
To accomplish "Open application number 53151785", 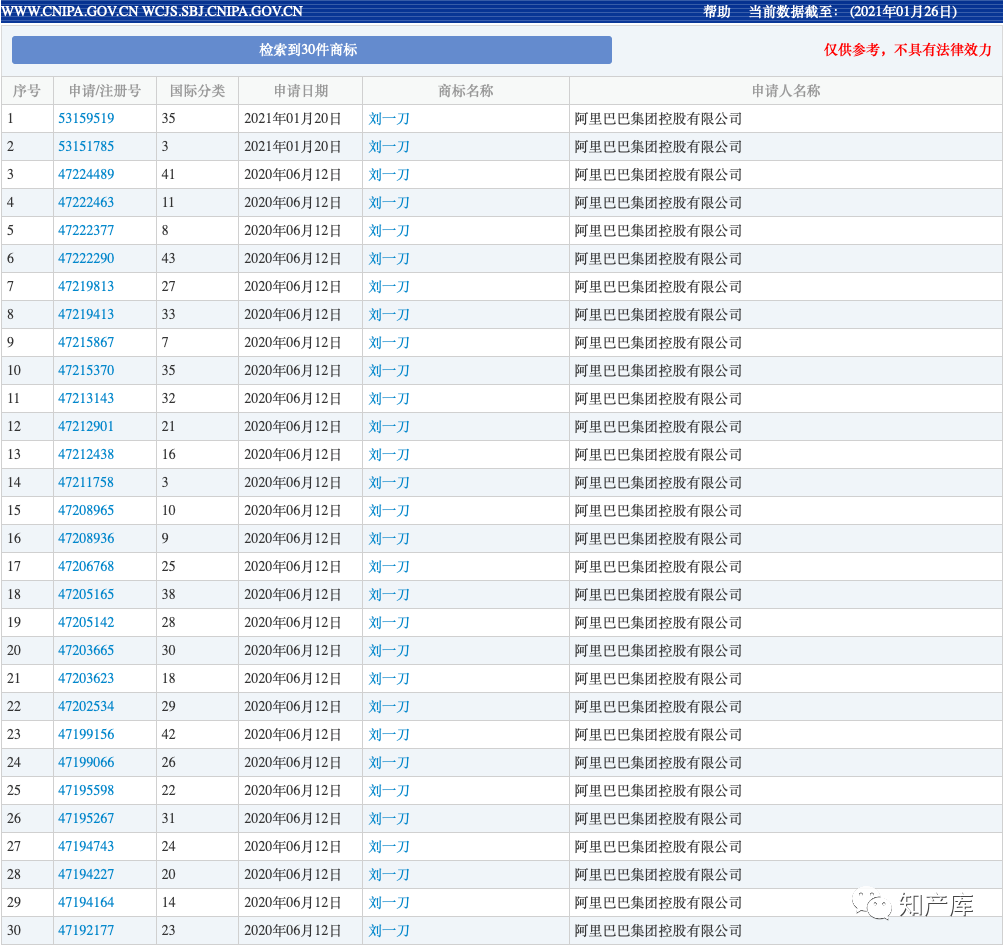I will pyautogui.click(x=86, y=146).
